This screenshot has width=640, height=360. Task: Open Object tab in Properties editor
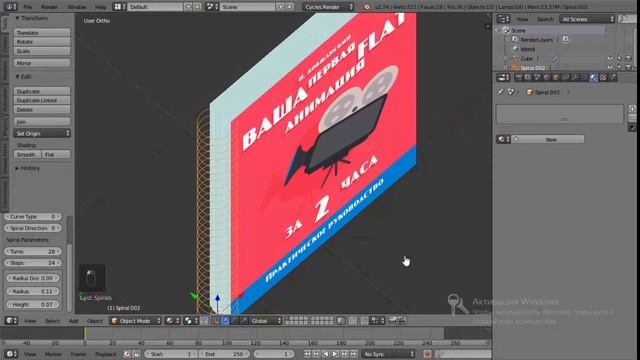pyautogui.click(x=556, y=78)
